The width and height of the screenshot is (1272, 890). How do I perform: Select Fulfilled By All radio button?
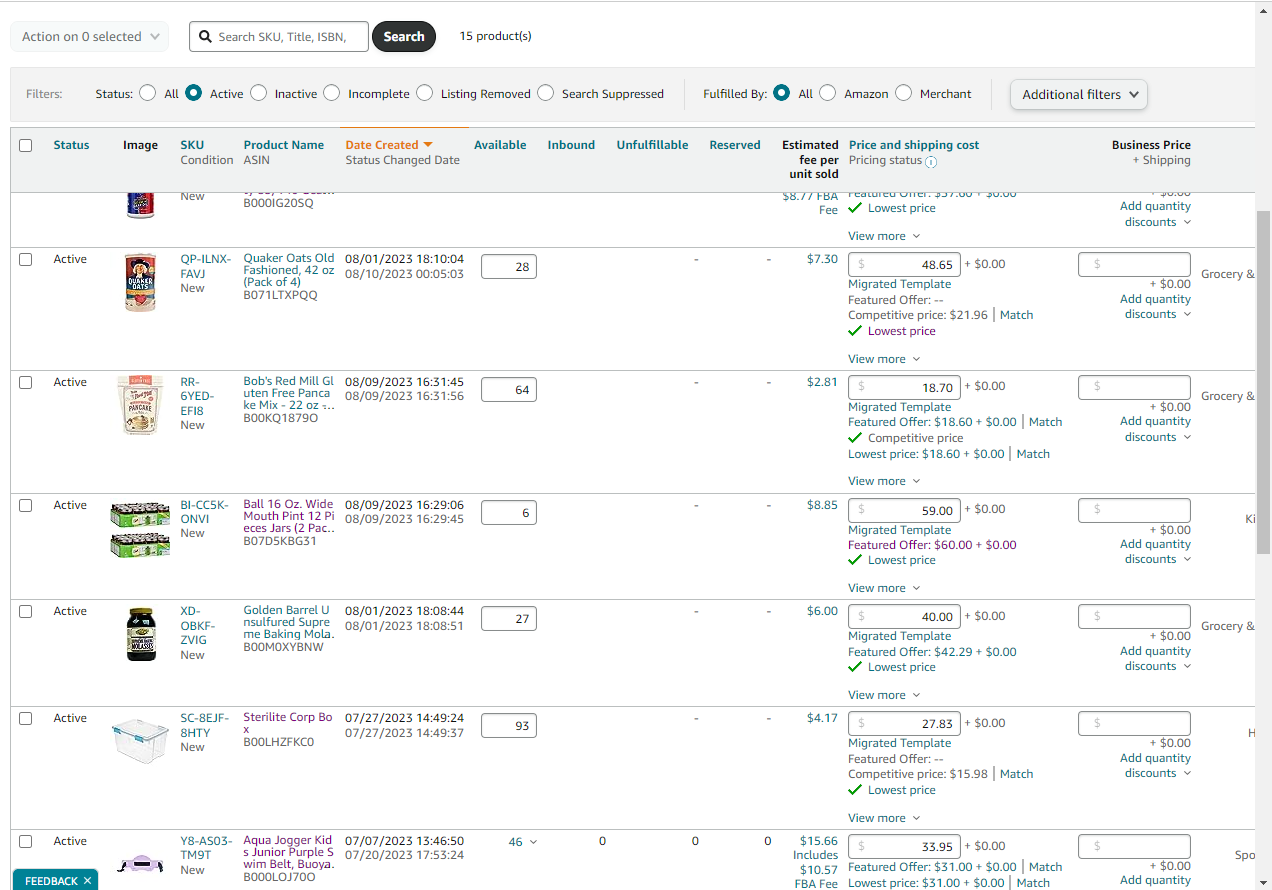(782, 93)
